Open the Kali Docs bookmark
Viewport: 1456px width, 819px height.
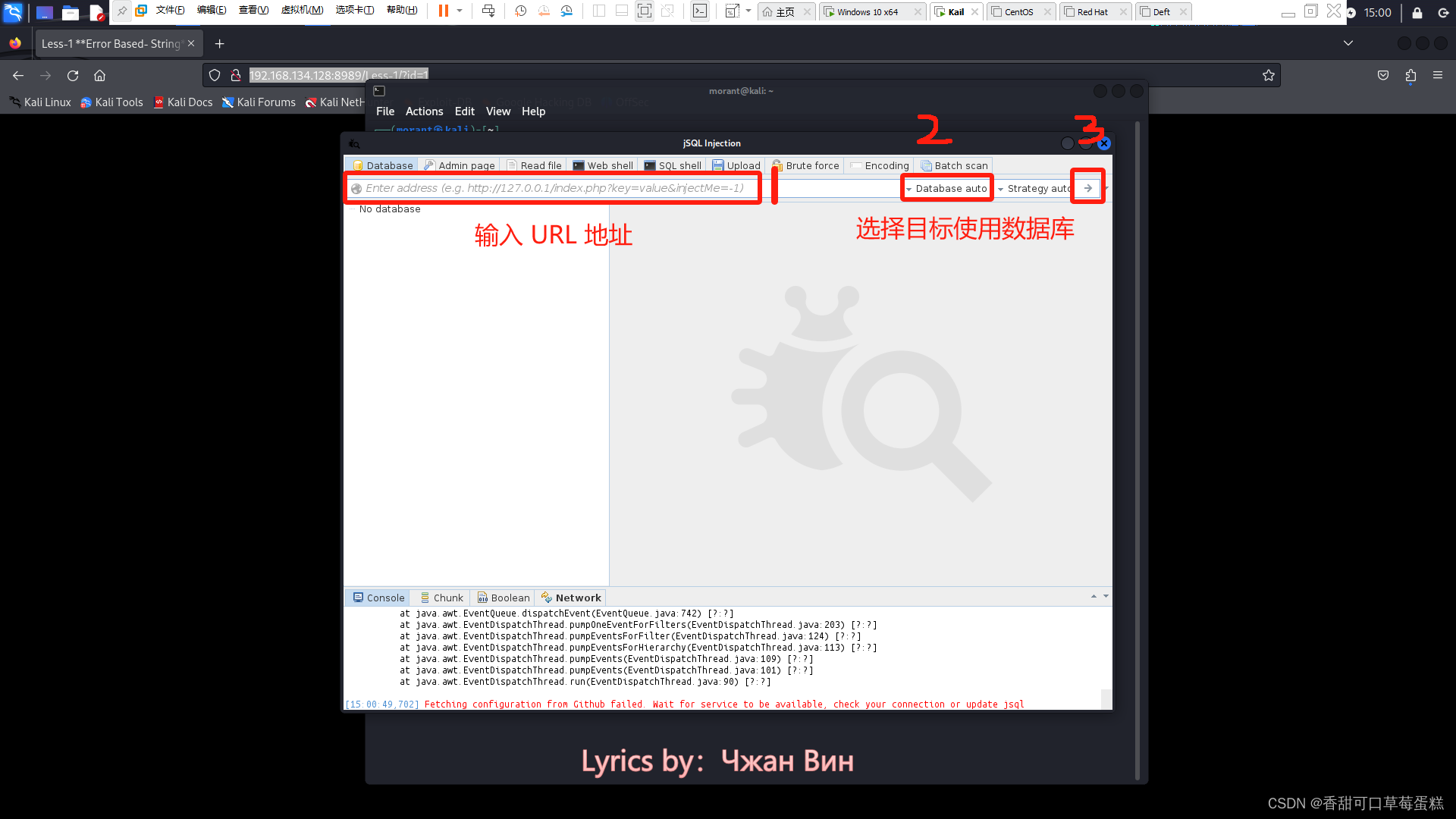pyautogui.click(x=183, y=102)
